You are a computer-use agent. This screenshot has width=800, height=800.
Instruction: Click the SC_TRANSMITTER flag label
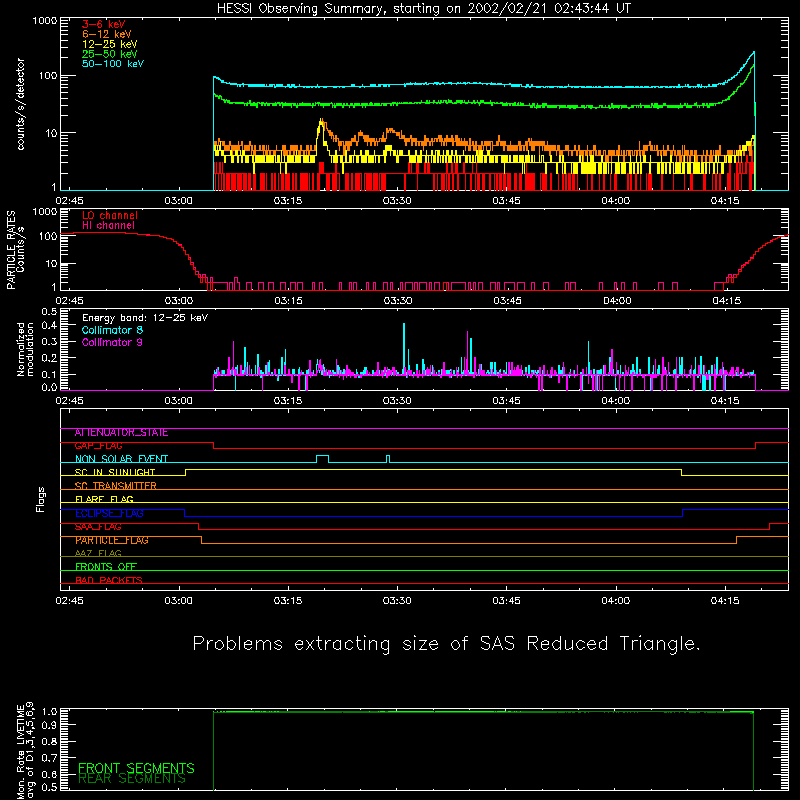click(x=115, y=486)
